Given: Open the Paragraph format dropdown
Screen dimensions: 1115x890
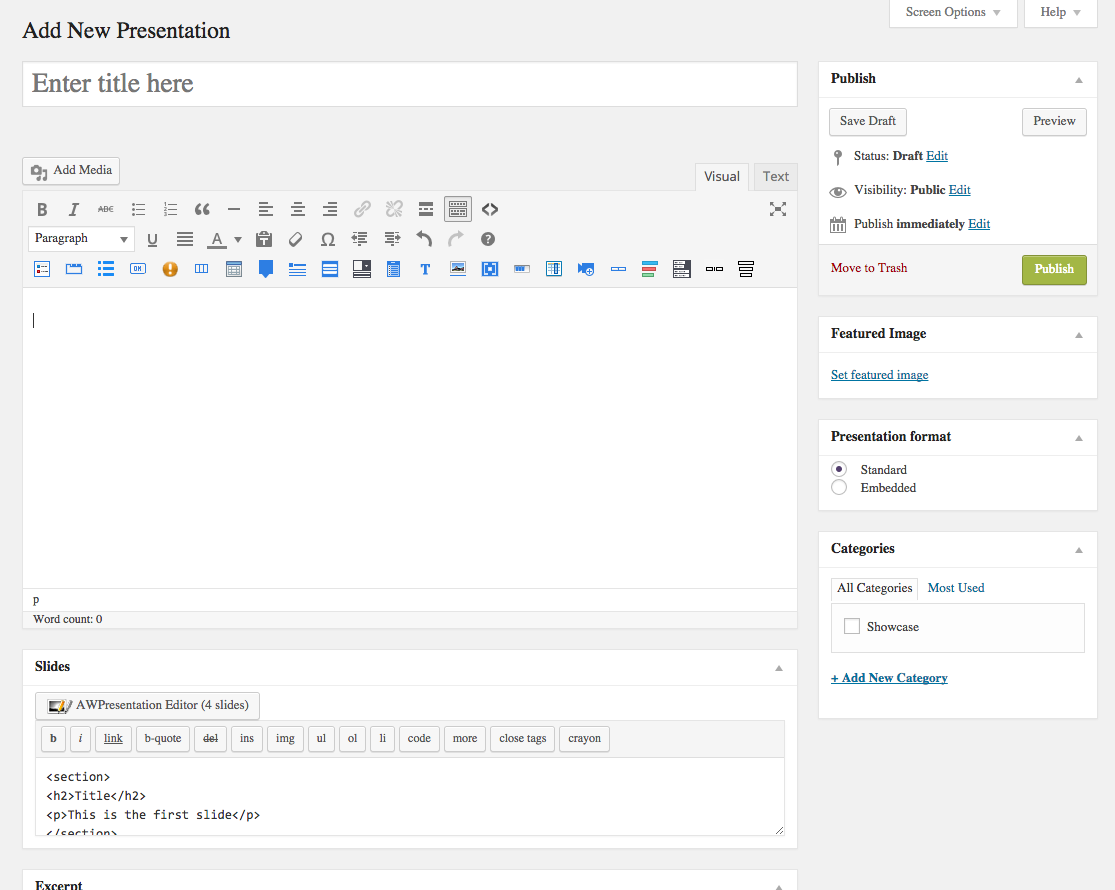Looking at the screenshot, I should pyautogui.click(x=80, y=239).
